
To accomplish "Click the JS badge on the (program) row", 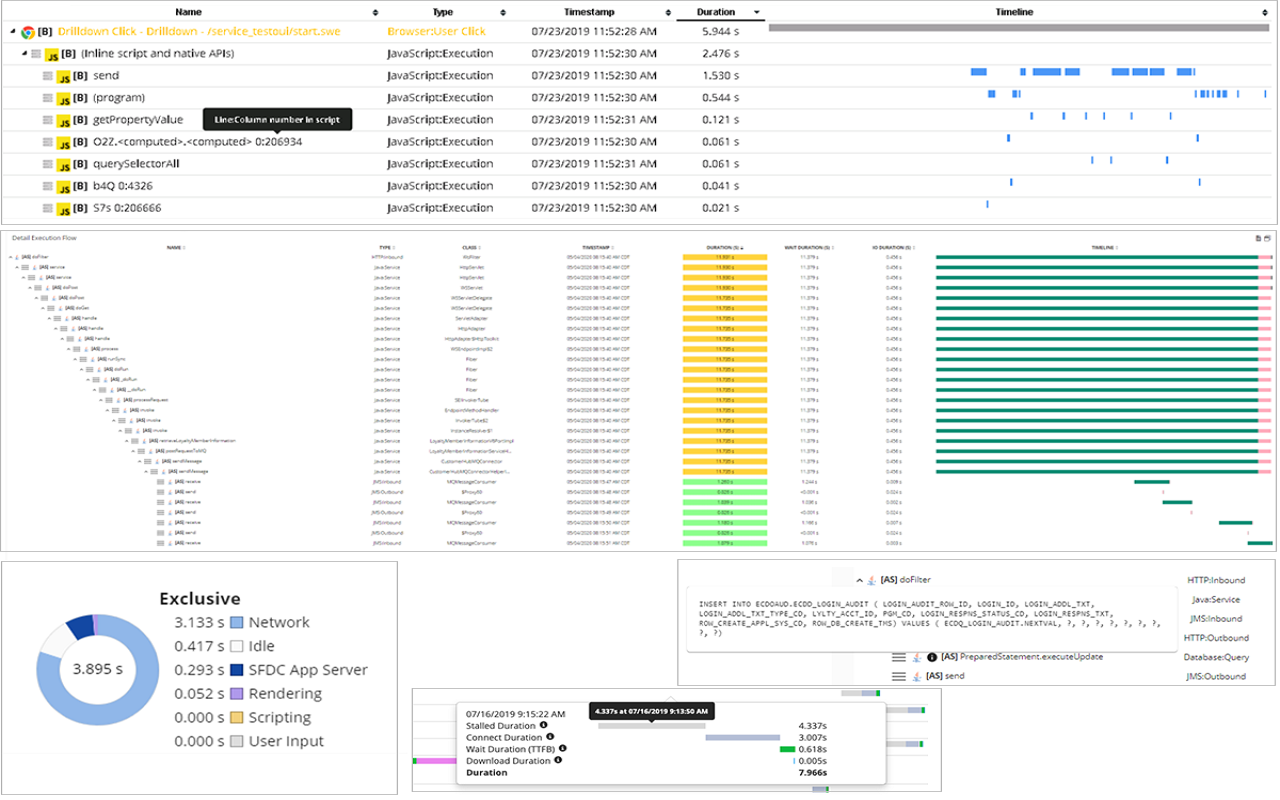I will point(66,97).
